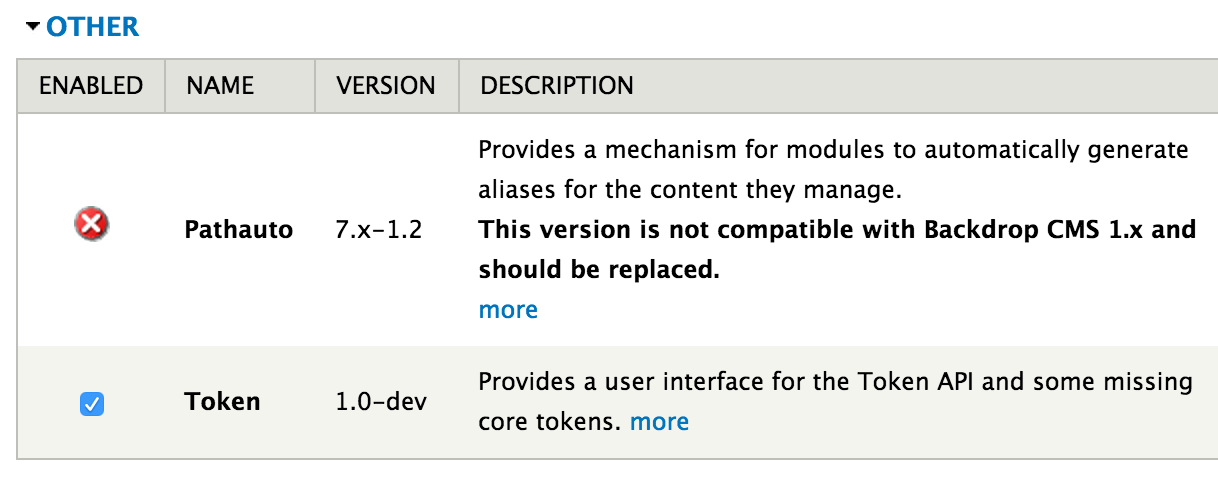Image resolution: width=1218 pixels, height=486 pixels.
Task: Click the OTHER fieldset title
Action: point(93,26)
